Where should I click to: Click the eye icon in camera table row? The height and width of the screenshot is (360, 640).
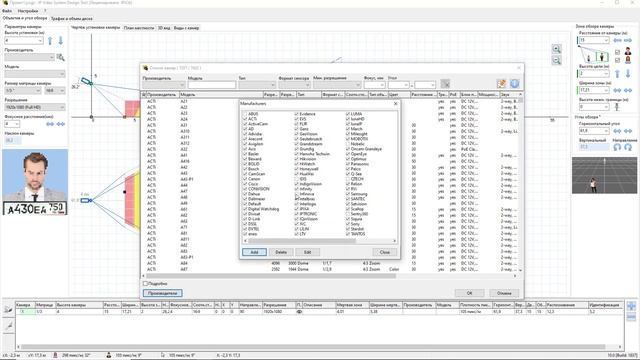point(299,311)
